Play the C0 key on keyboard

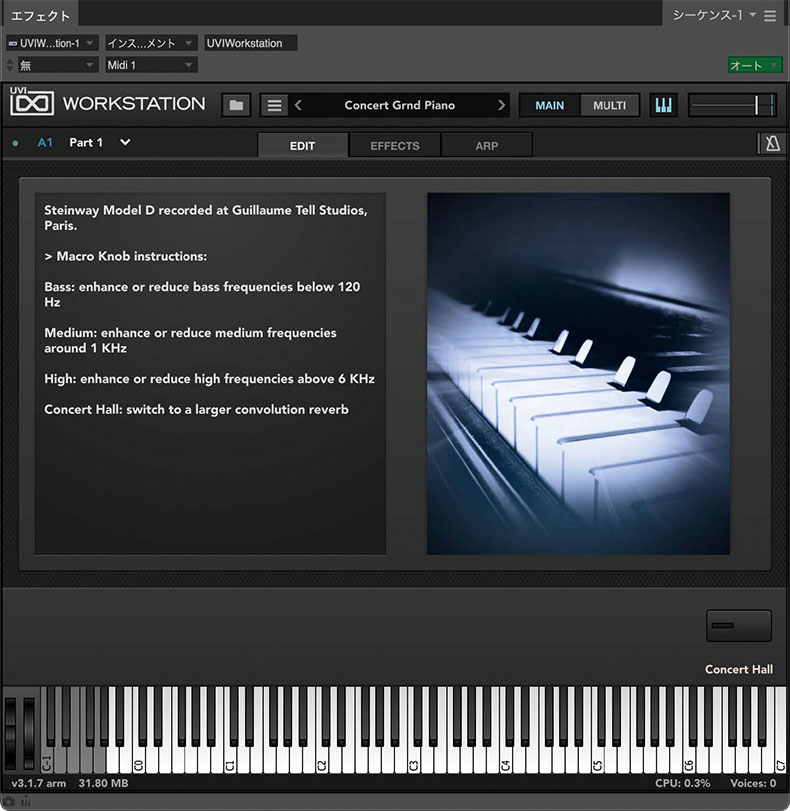tap(138, 760)
